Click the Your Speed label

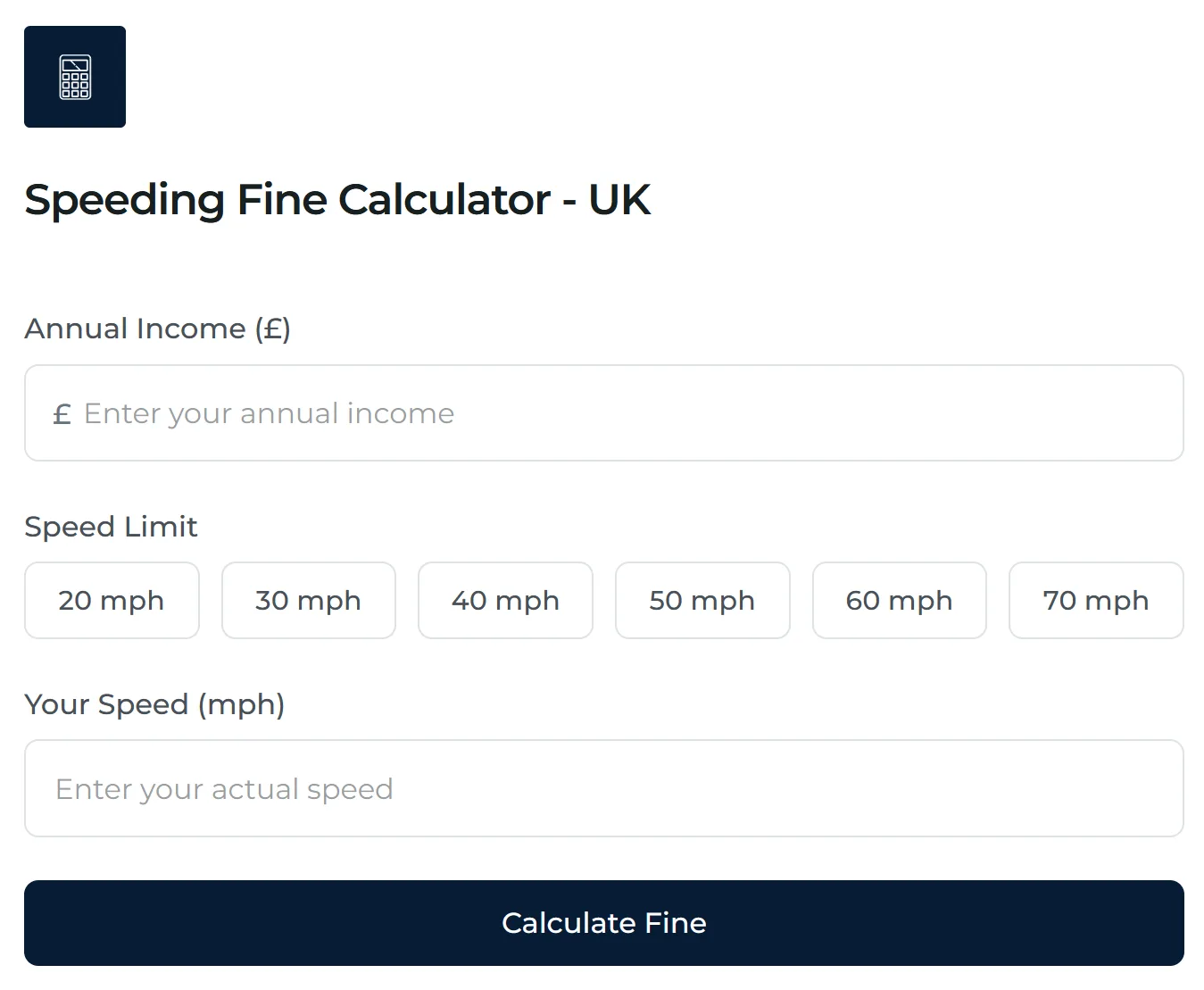tap(154, 704)
